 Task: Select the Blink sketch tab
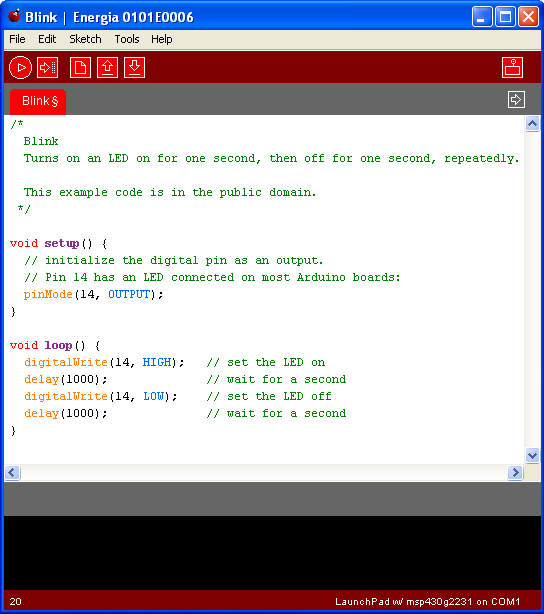[38, 101]
